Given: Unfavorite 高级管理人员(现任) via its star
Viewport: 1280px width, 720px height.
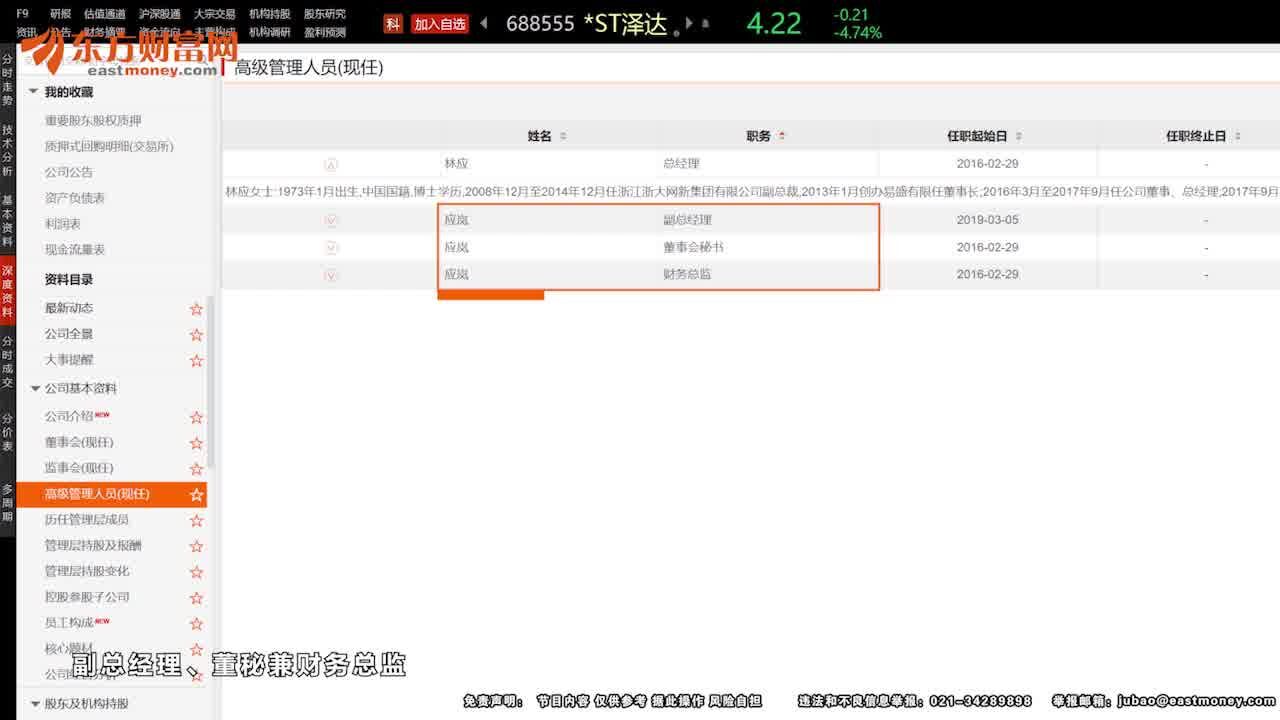Looking at the screenshot, I should (196, 495).
